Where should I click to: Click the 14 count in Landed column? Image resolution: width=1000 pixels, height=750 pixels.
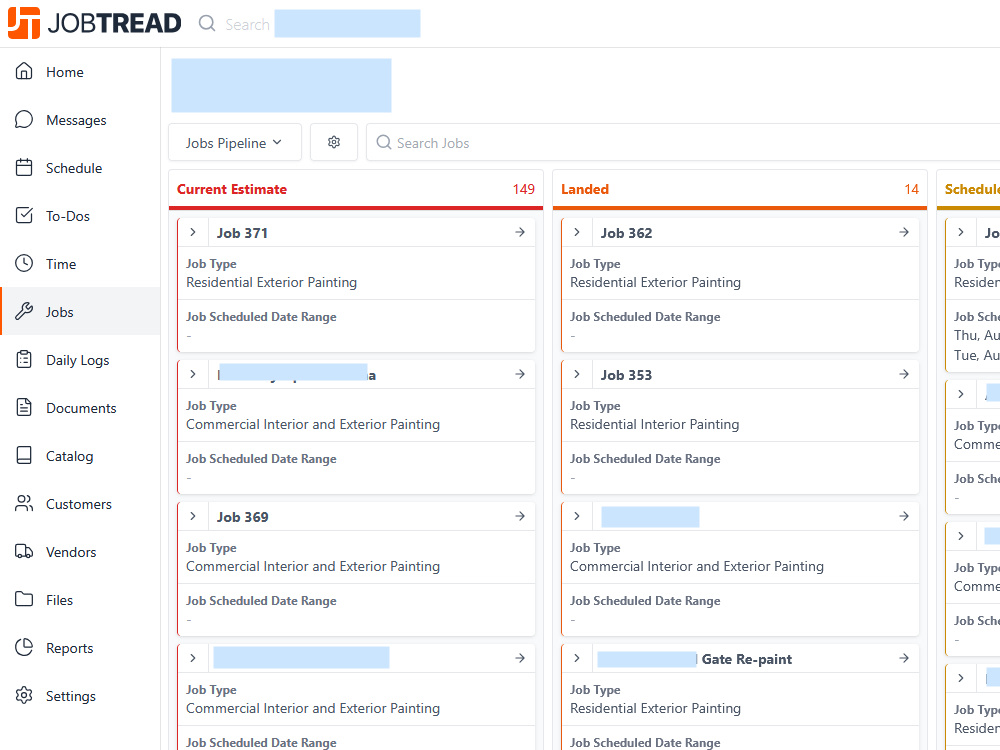[911, 189]
